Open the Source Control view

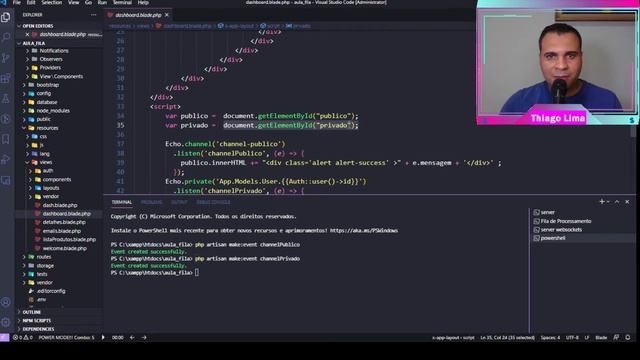pyautogui.click(x=6, y=58)
